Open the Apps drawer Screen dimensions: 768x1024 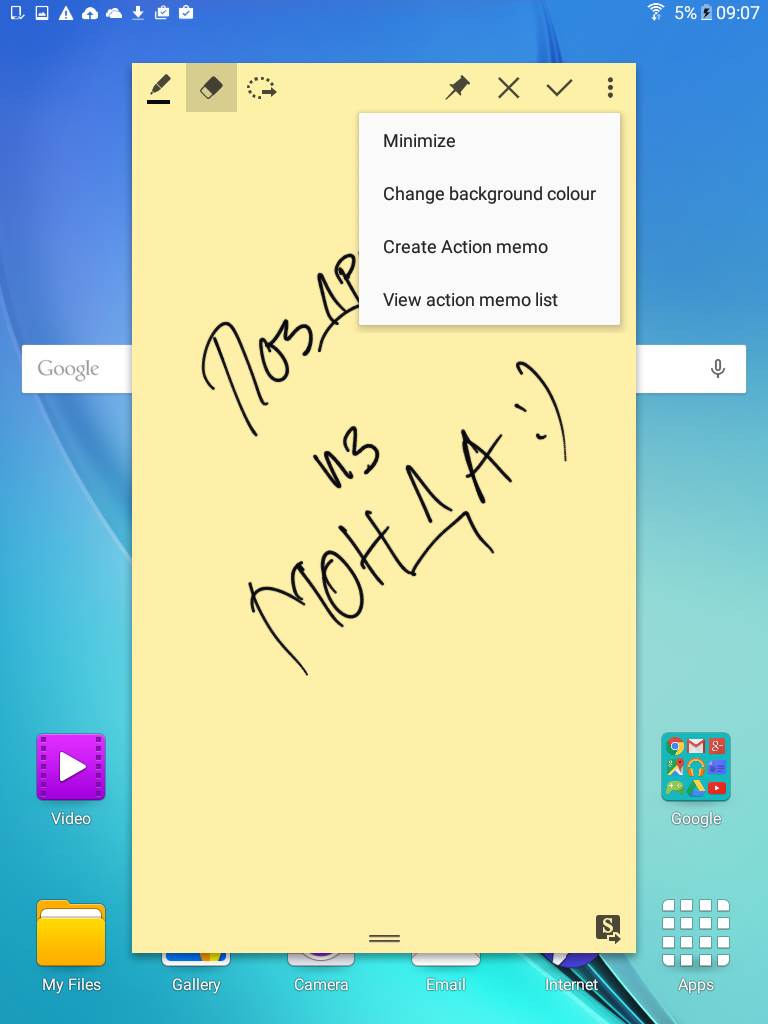pyautogui.click(x=696, y=934)
